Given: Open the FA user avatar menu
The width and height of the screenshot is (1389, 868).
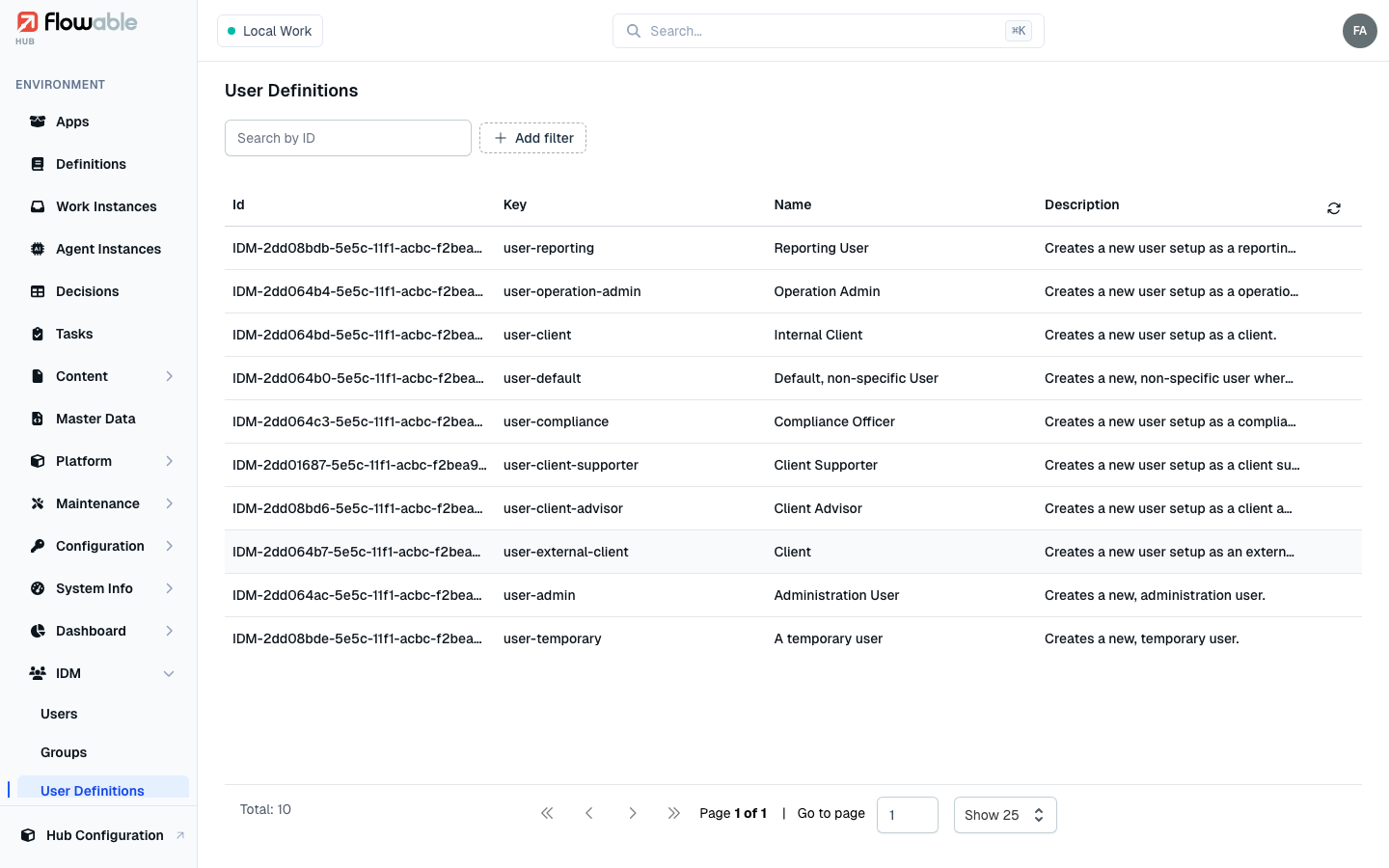Looking at the screenshot, I should coord(1360,31).
